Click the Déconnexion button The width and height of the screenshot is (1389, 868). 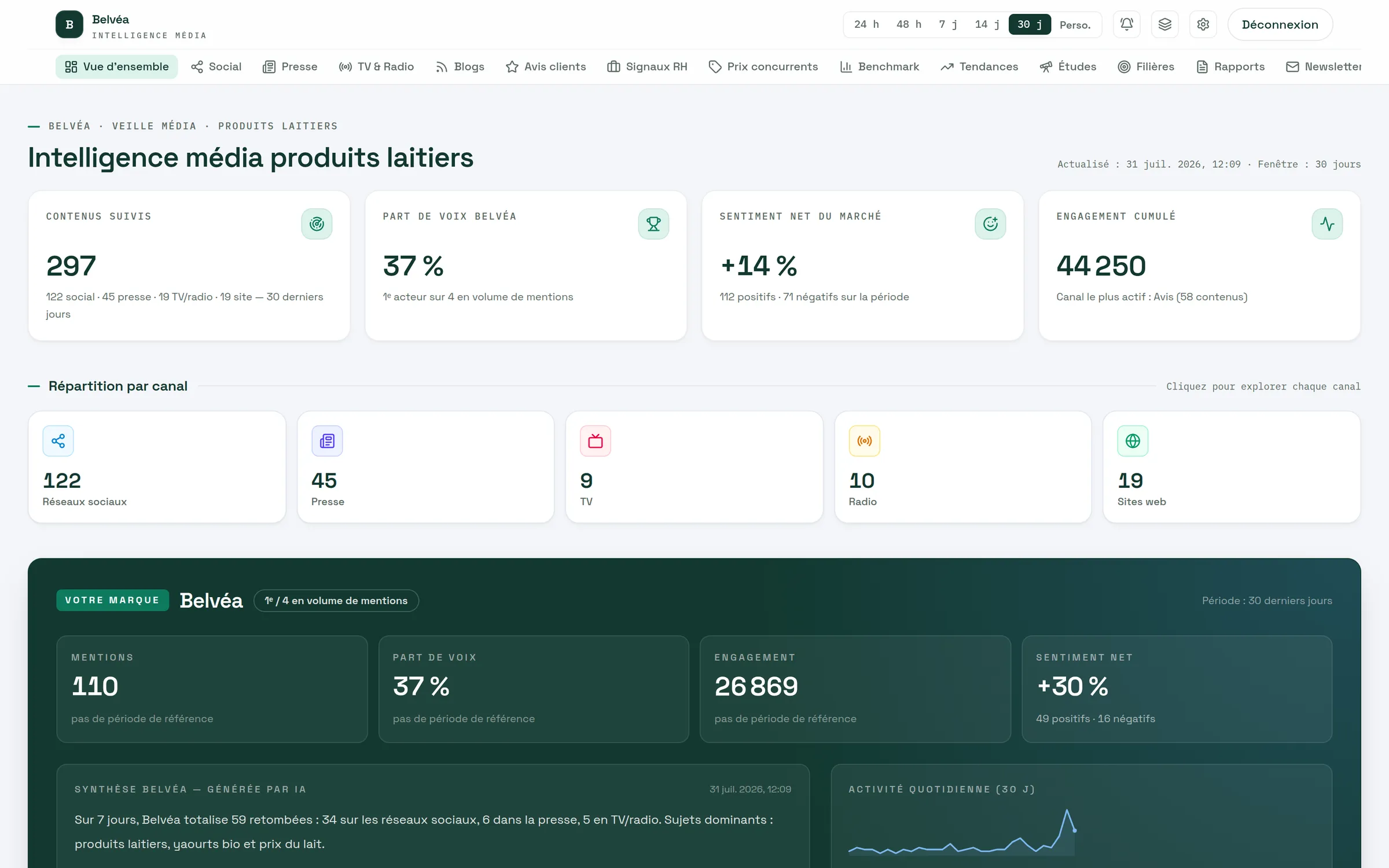click(x=1280, y=24)
